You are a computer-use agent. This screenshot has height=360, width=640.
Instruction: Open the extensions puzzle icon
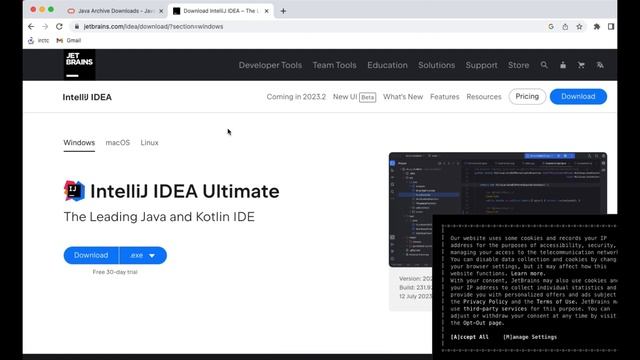[597, 27]
